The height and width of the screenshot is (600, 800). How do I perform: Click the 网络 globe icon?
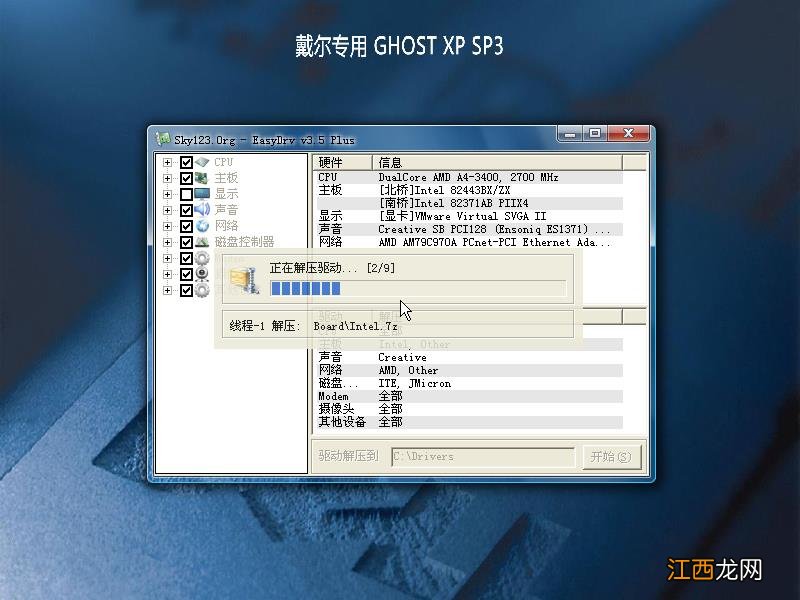pos(203,226)
